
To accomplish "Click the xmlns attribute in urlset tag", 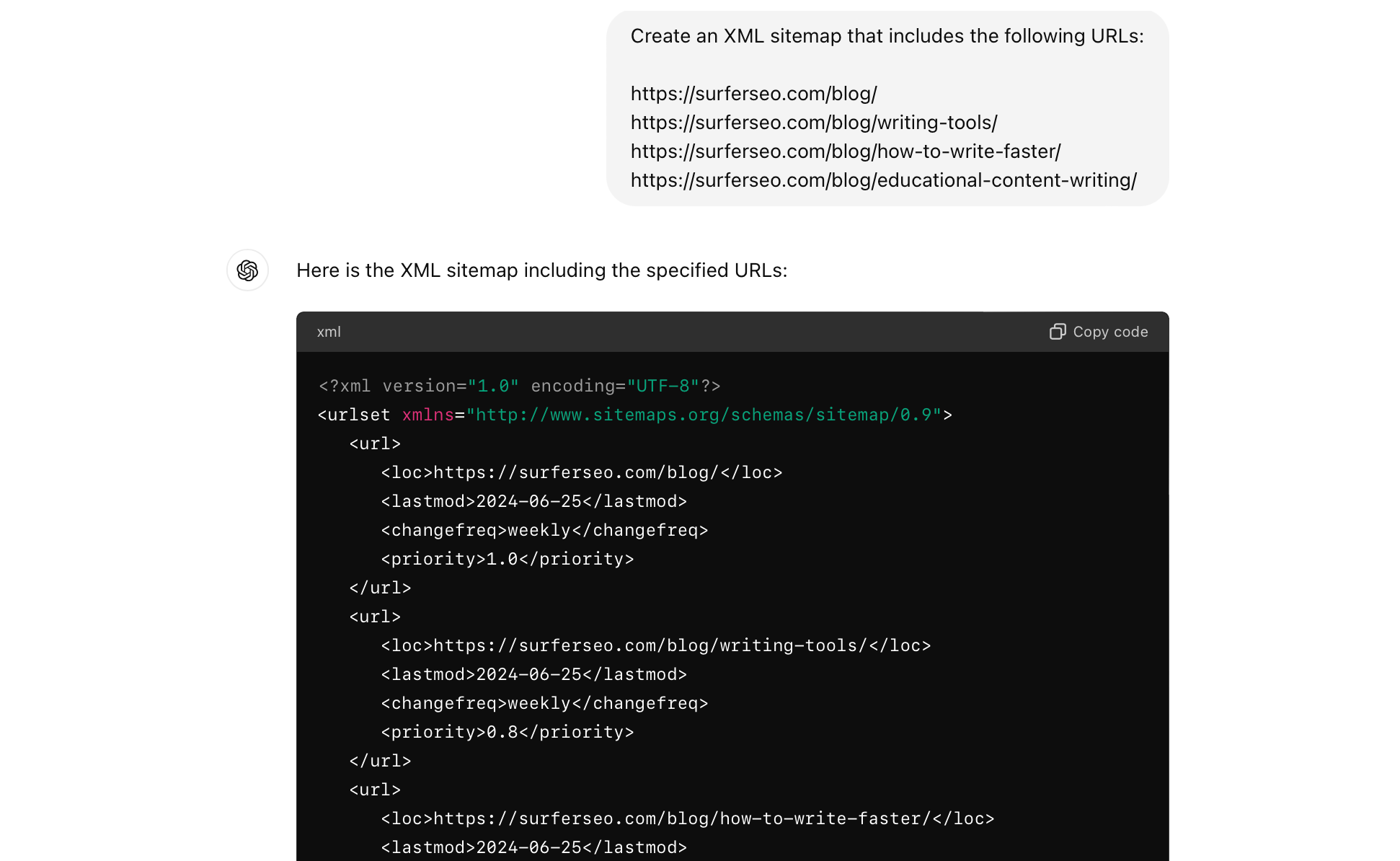I will 427,415.
